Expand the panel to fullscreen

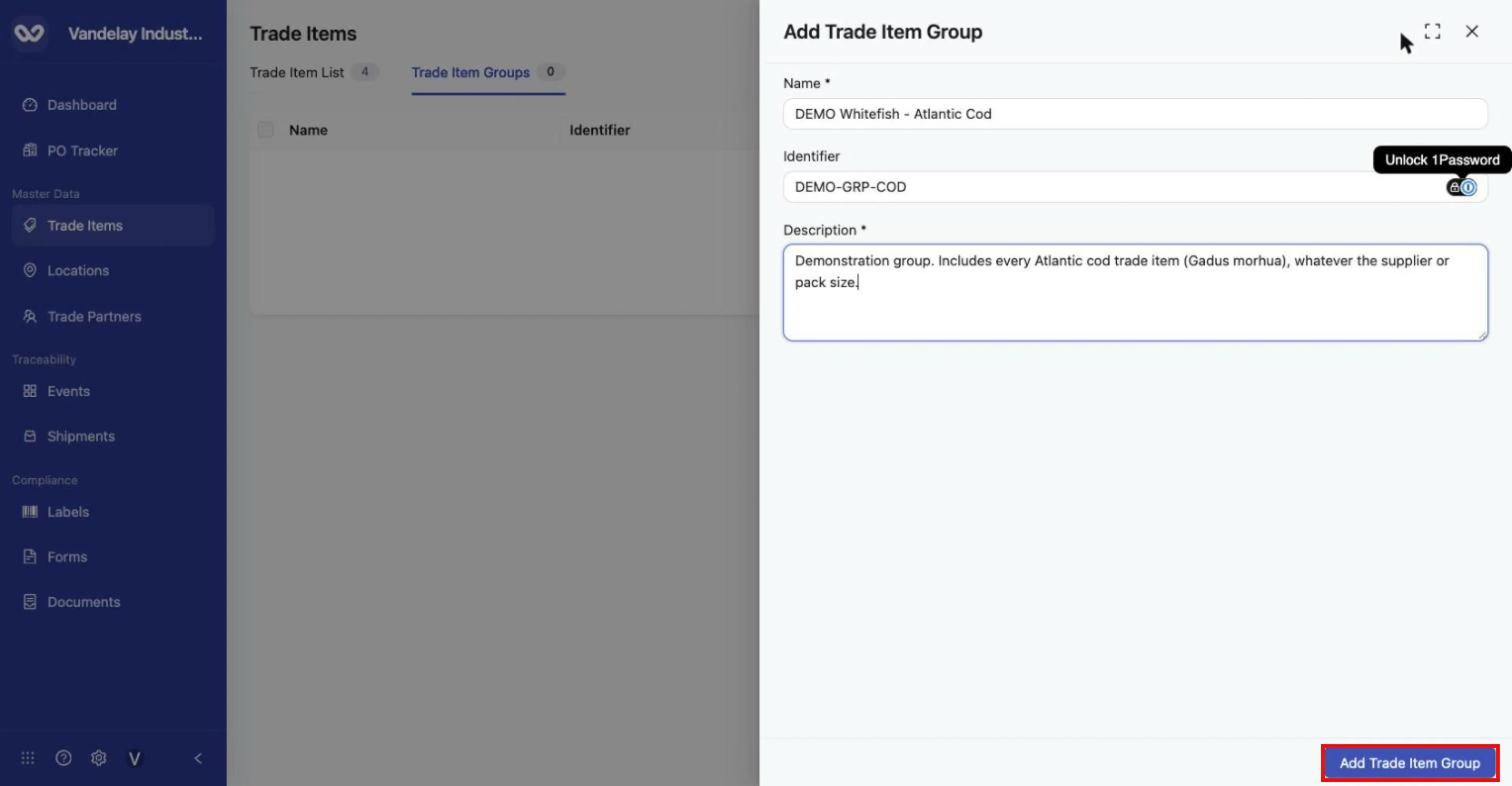click(x=1432, y=31)
